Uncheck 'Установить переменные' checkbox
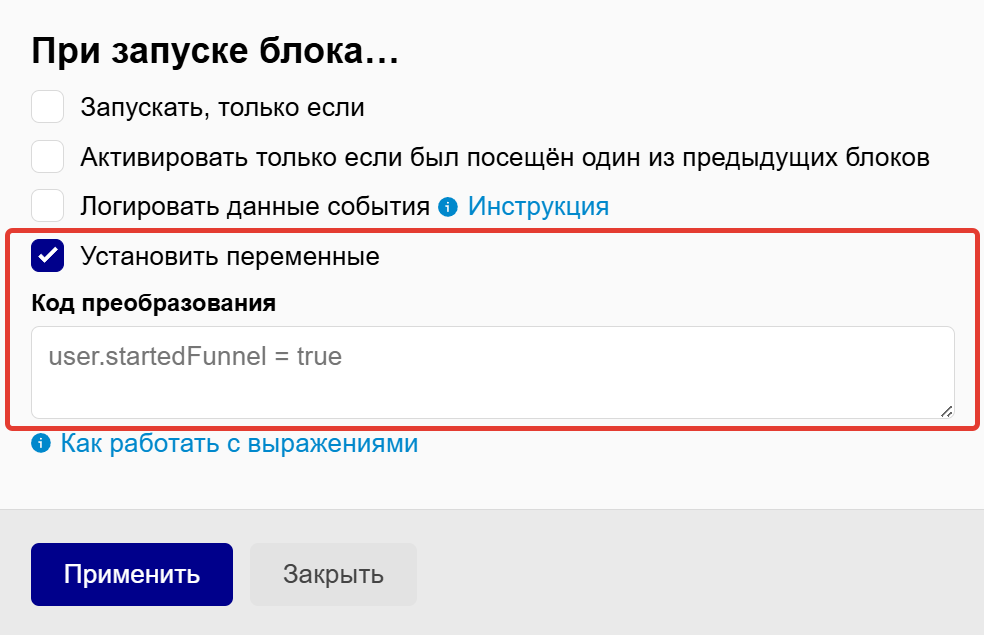 (48, 255)
